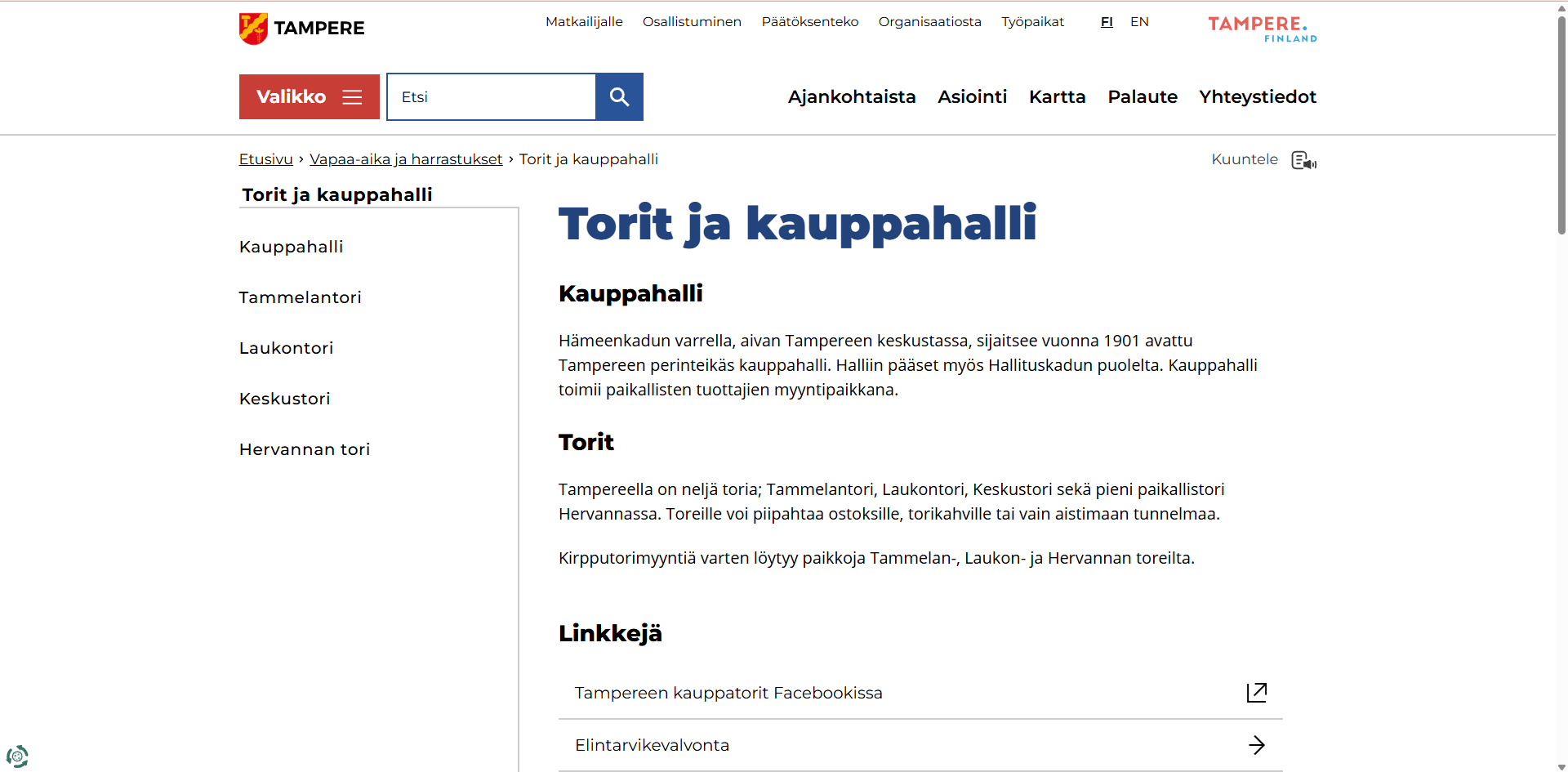Open Työpaikat top menu item
Viewport: 1568px width, 772px height.
pos(1033,22)
